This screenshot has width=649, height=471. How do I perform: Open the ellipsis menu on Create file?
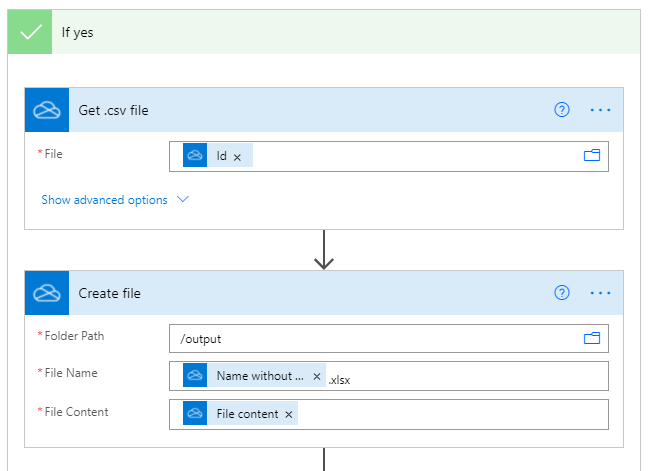point(600,293)
